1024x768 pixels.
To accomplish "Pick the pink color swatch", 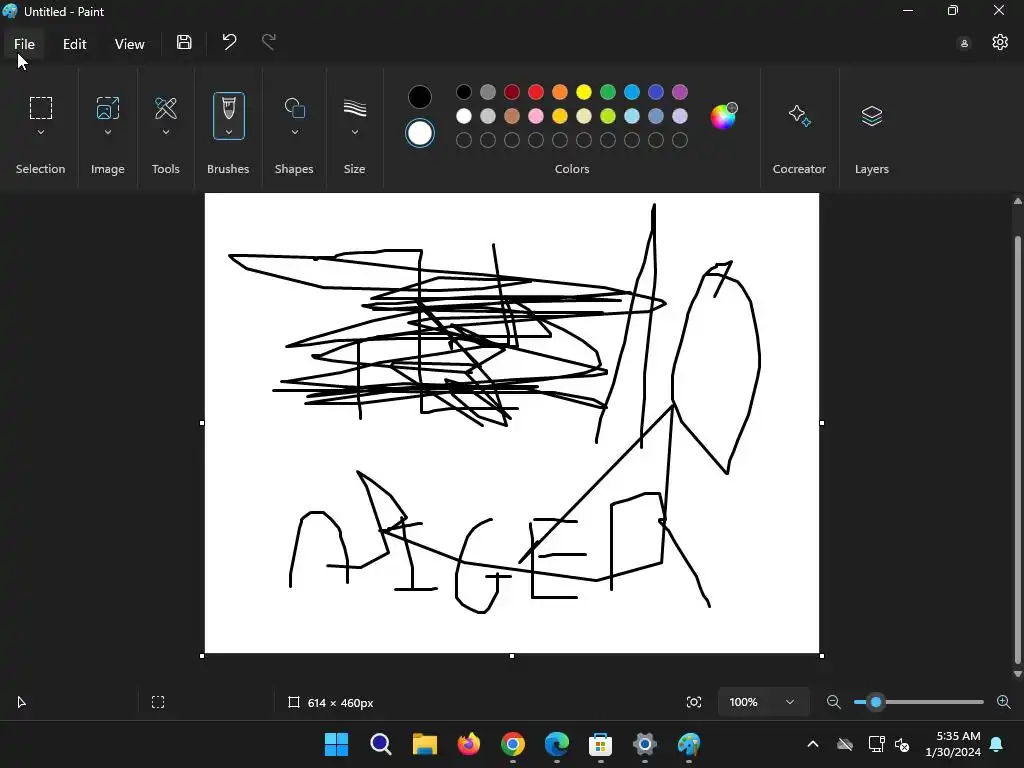I will click(x=536, y=116).
